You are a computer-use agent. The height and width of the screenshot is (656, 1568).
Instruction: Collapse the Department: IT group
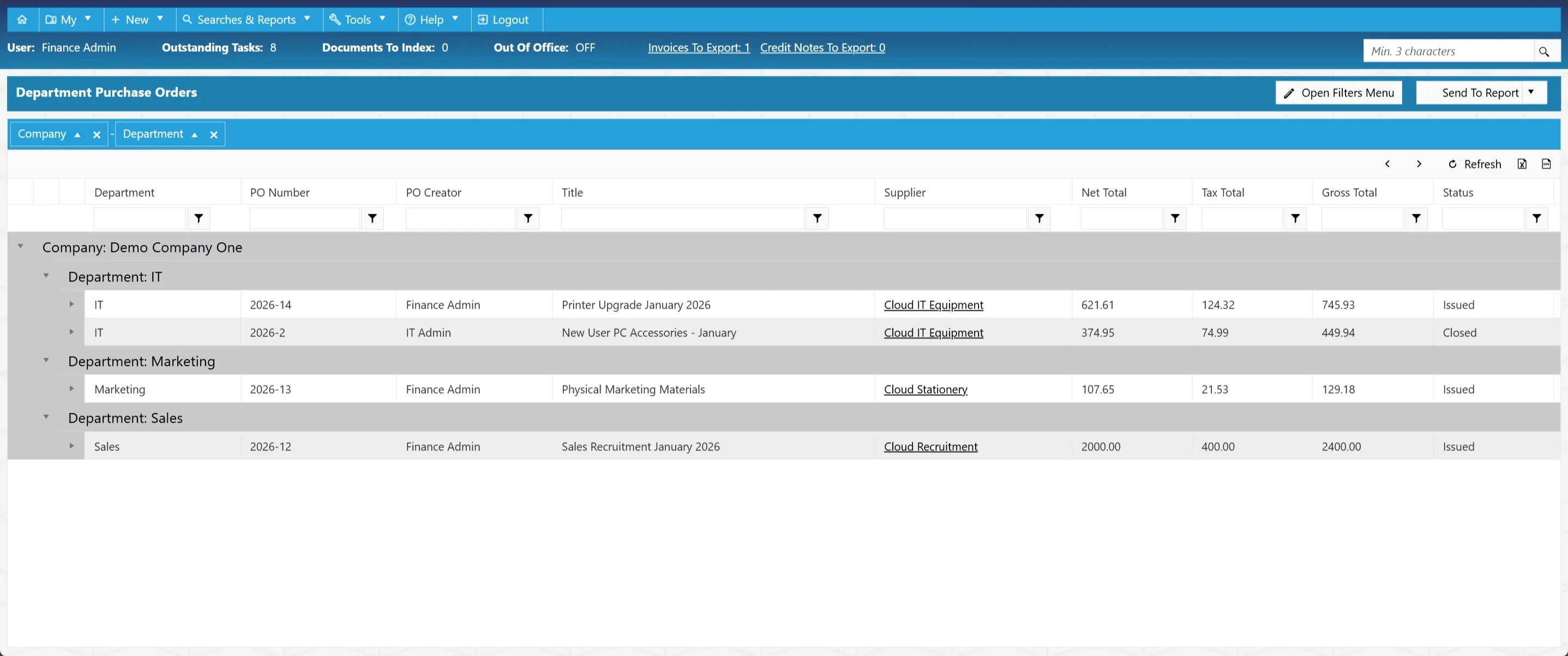click(46, 276)
